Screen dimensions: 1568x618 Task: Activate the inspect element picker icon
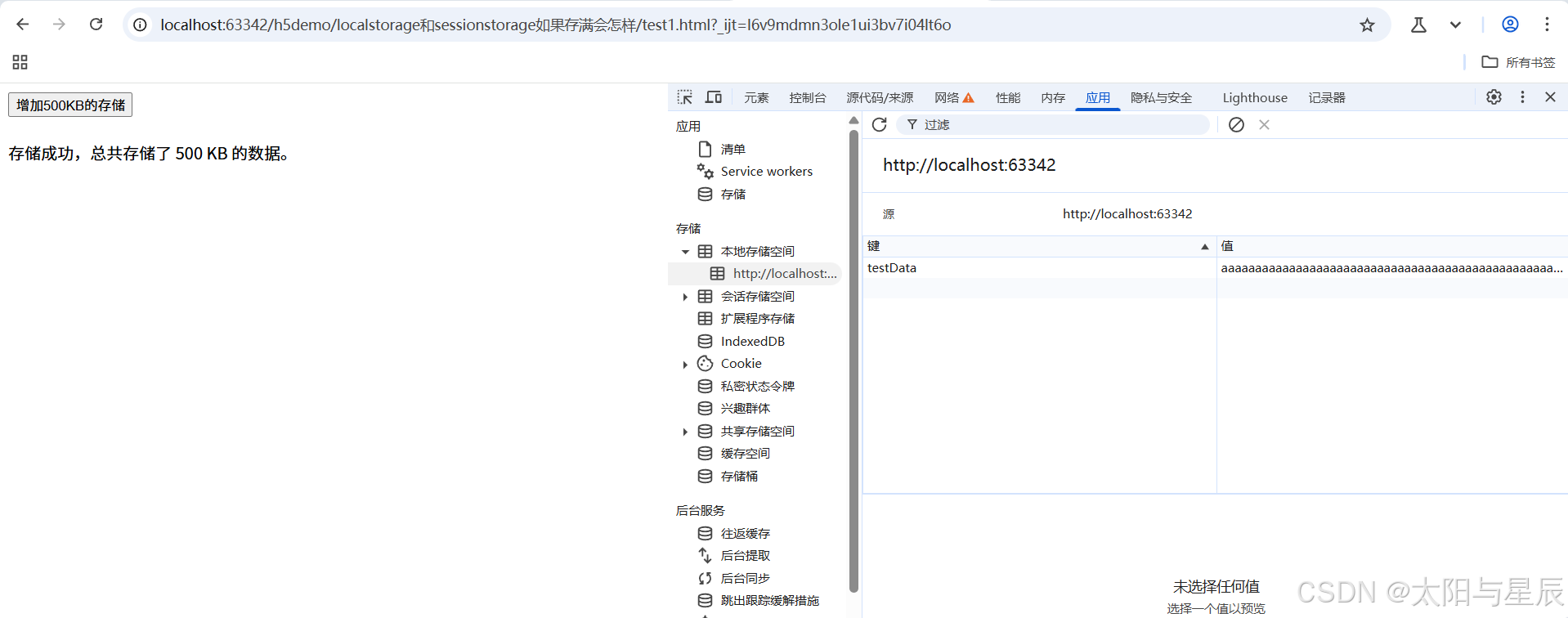685,97
